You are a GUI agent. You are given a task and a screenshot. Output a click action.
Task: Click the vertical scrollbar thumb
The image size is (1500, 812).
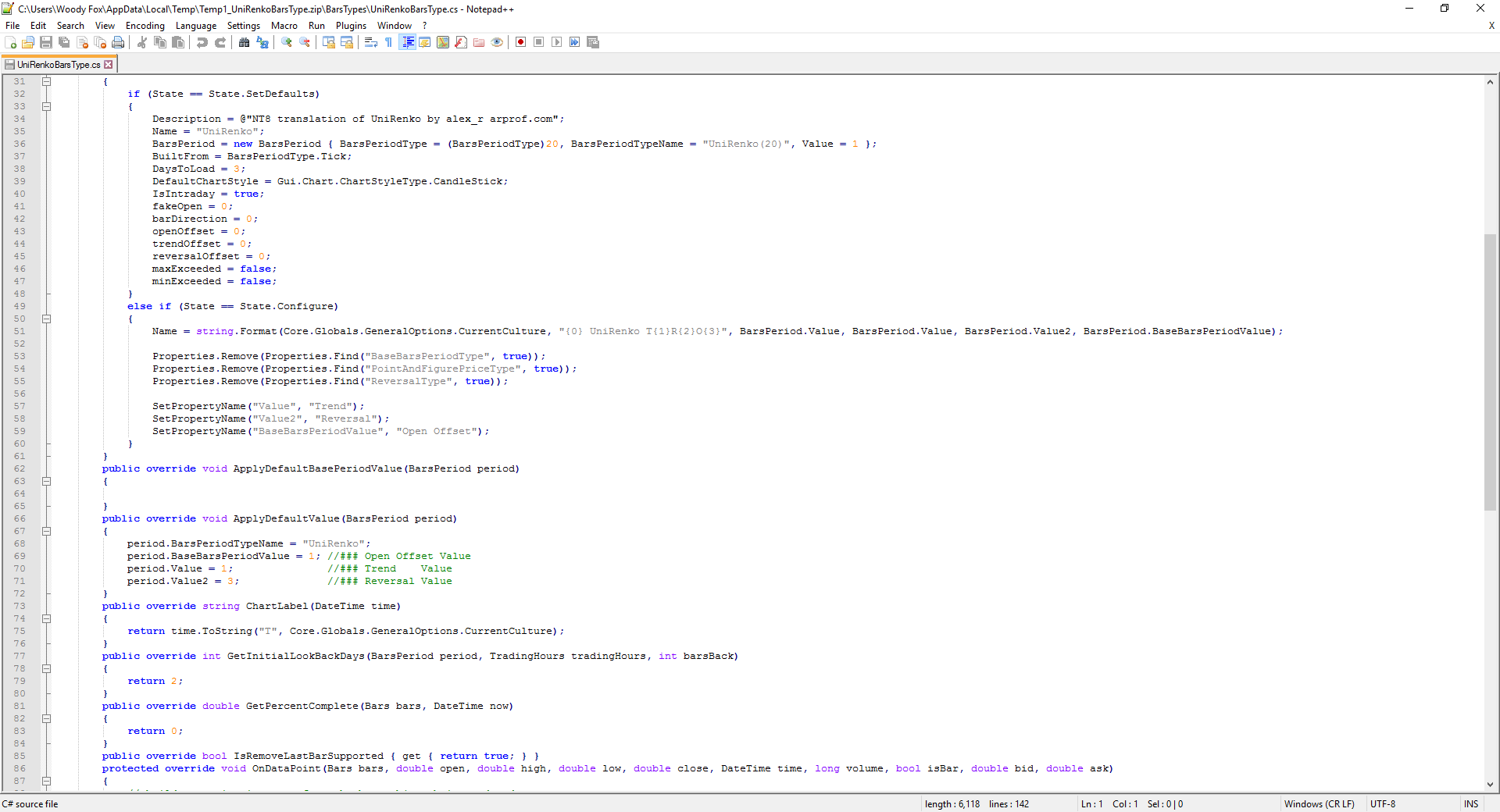[x=1490, y=372]
